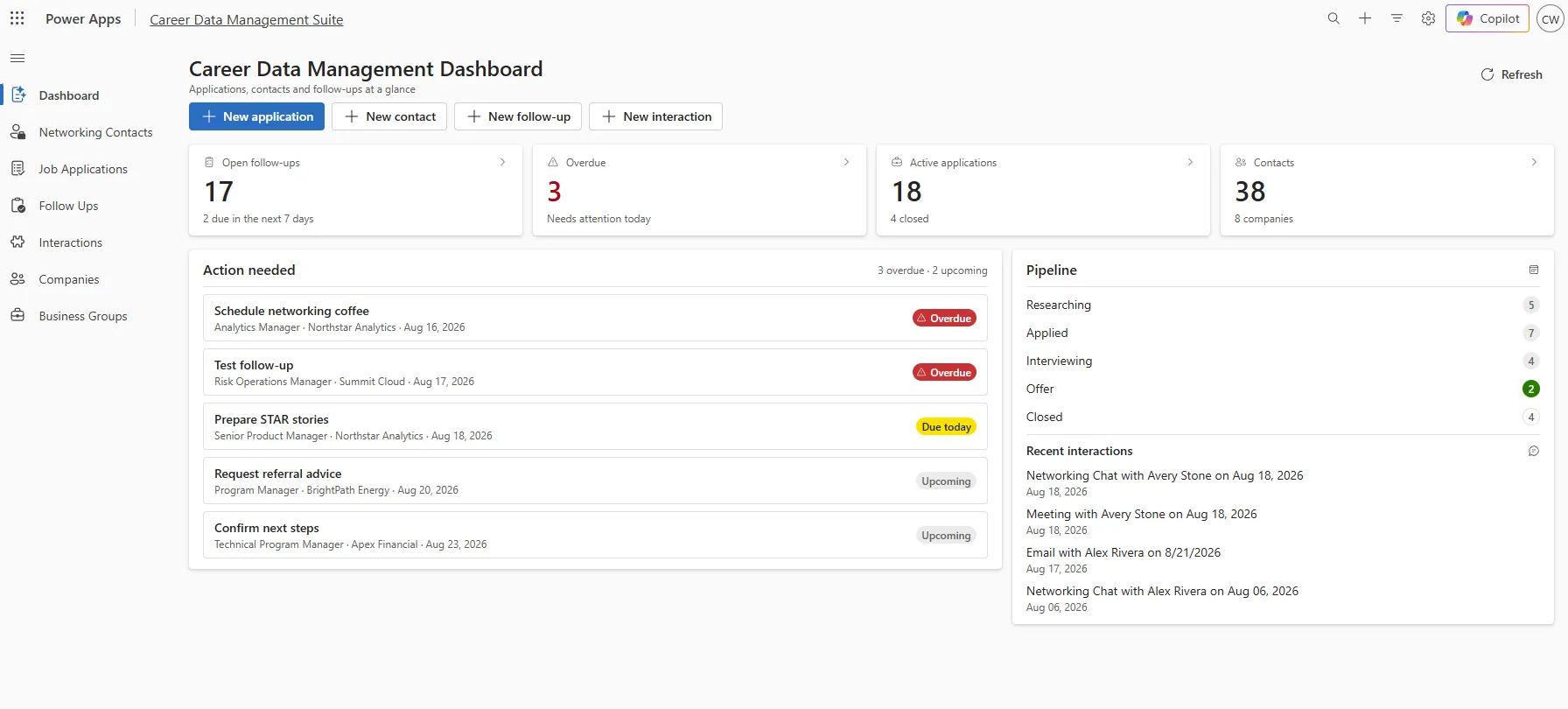The width and height of the screenshot is (1568, 709).
Task: Open the CW user account avatar
Action: point(1550,18)
